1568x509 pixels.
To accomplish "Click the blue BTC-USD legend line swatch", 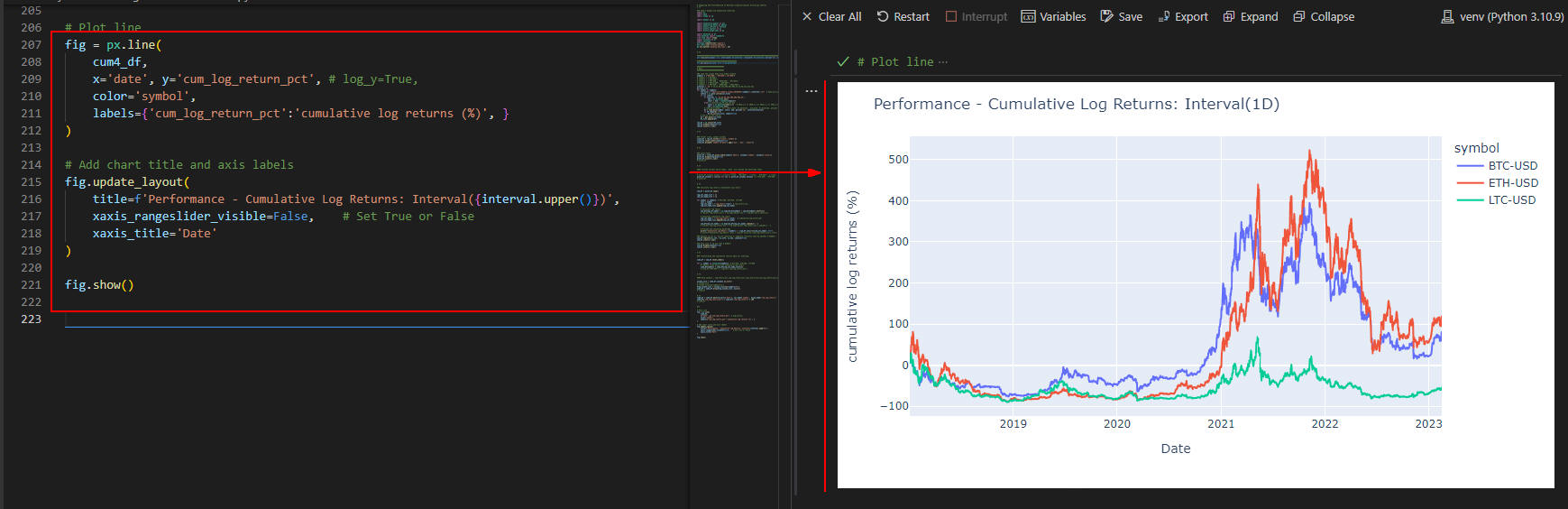I will 1470,166.
